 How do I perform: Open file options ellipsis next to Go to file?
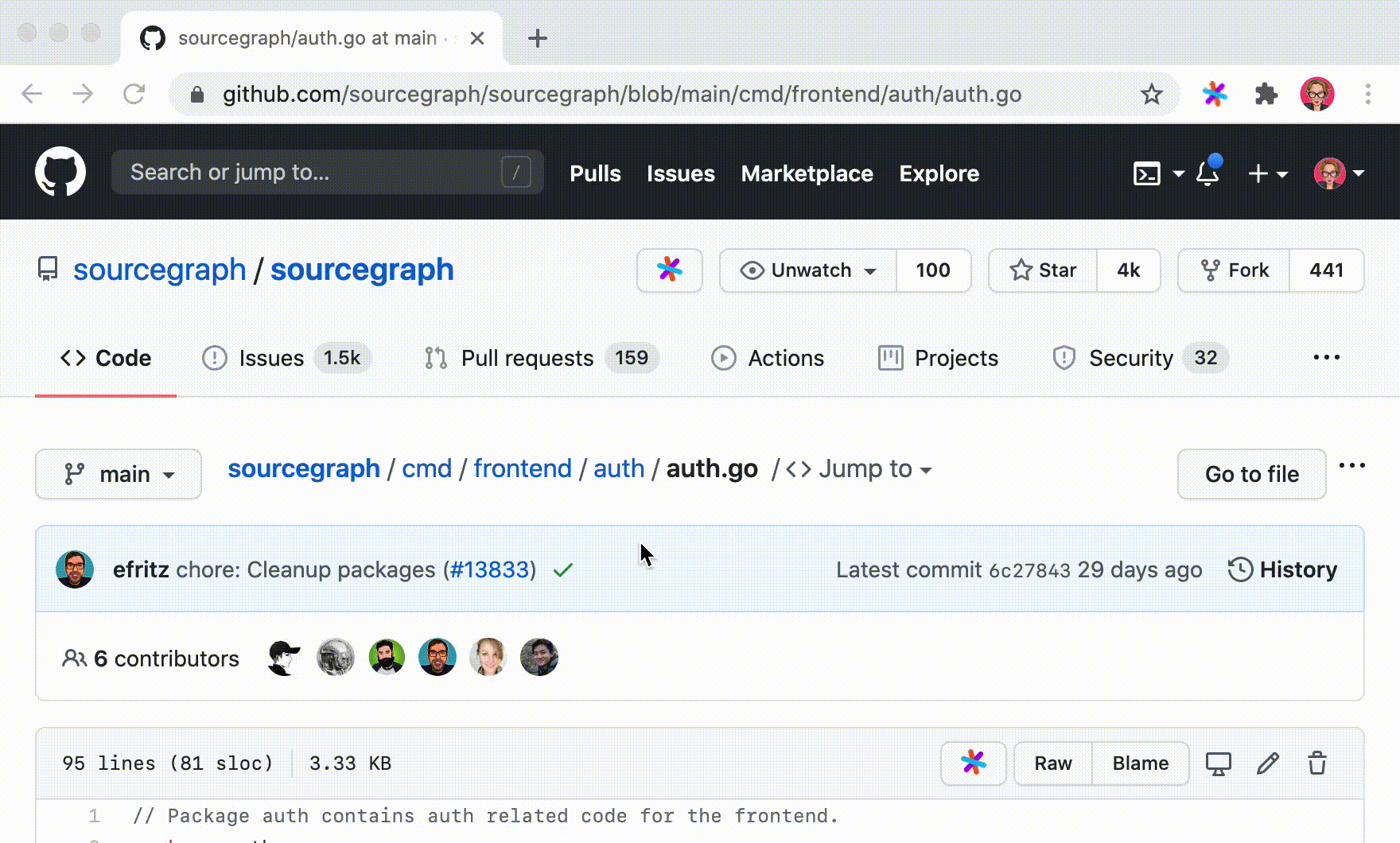pos(1352,466)
